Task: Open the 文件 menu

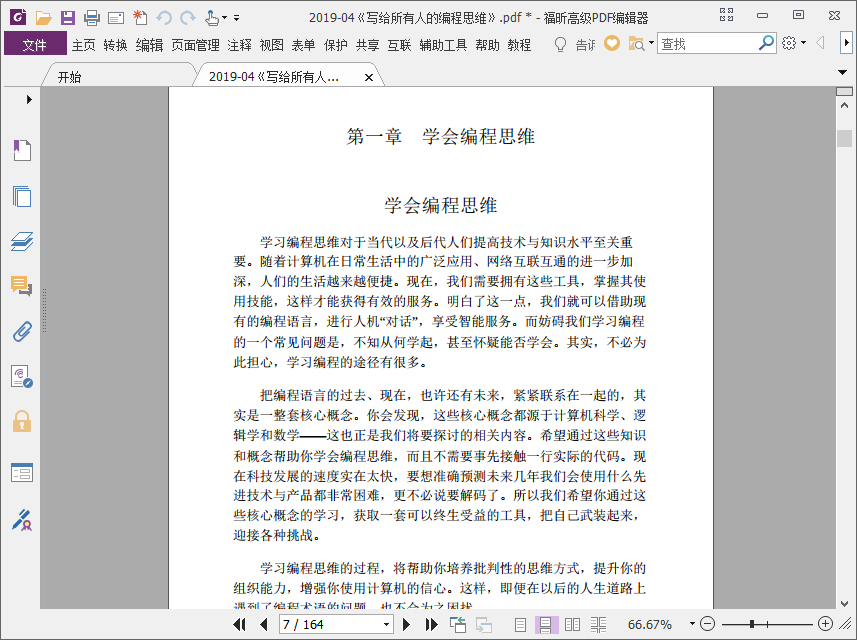Action: click(x=35, y=44)
